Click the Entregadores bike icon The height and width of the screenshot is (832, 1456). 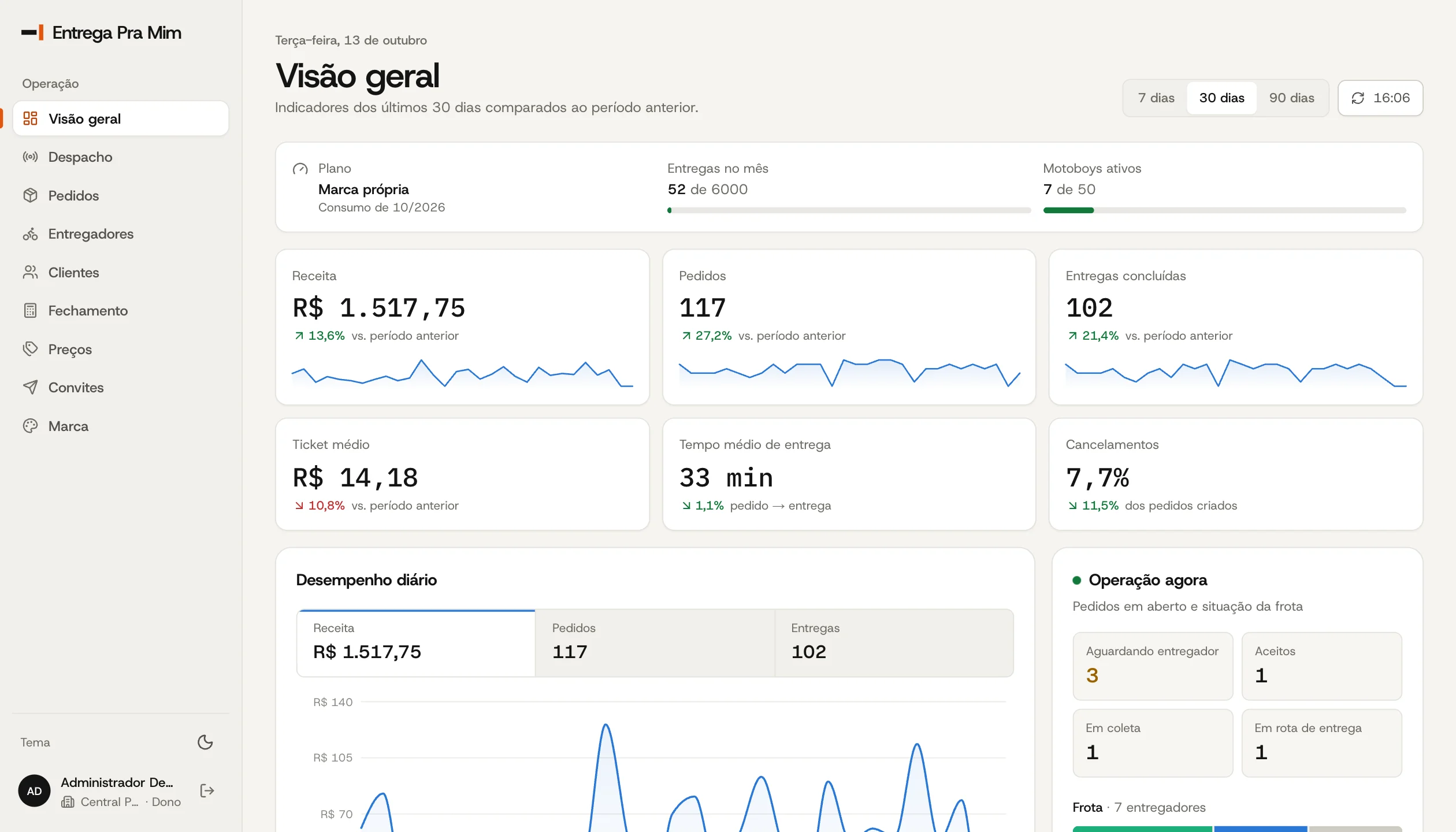[30, 234]
